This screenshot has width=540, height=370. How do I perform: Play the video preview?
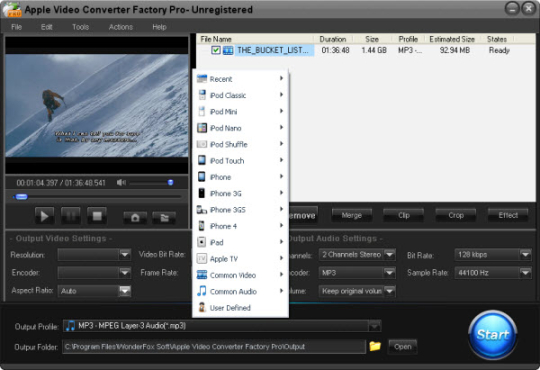tap(44, 216)
